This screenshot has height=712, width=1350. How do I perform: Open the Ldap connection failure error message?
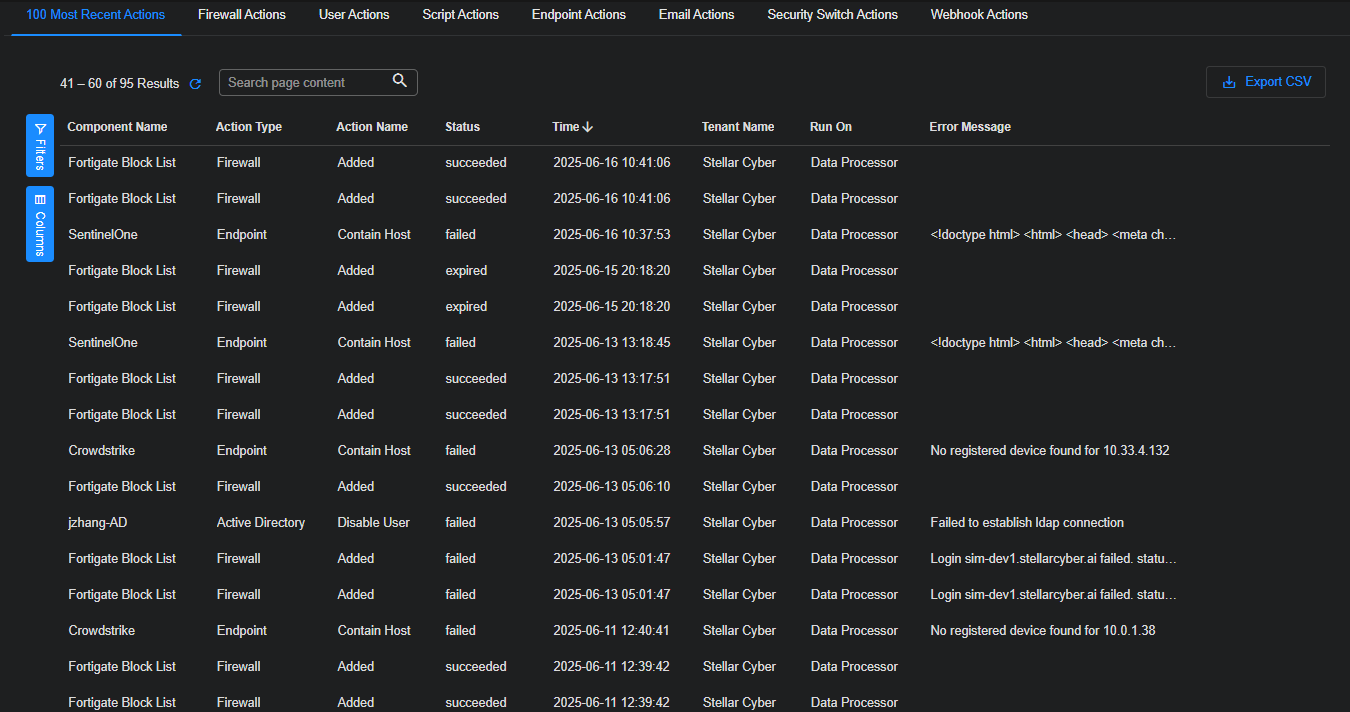point(1027,522)
